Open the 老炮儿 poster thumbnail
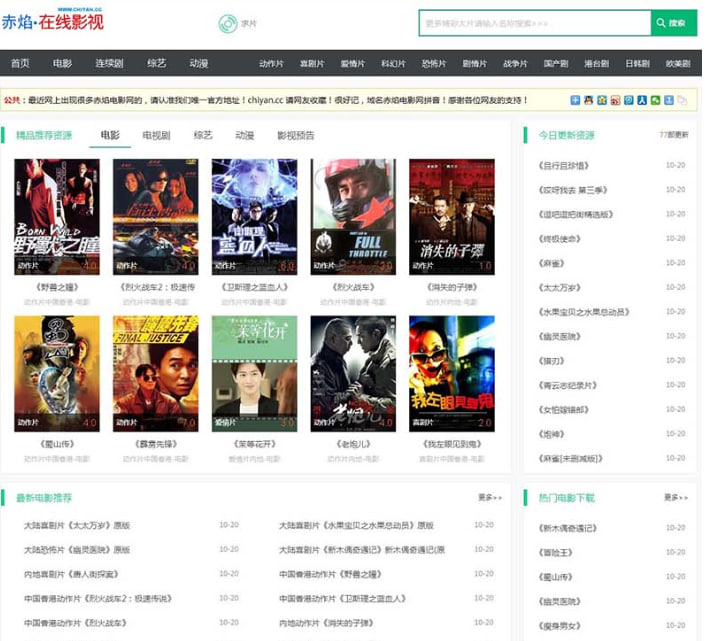The width and height of the screenshot is (708, 641). click(353, 374)
